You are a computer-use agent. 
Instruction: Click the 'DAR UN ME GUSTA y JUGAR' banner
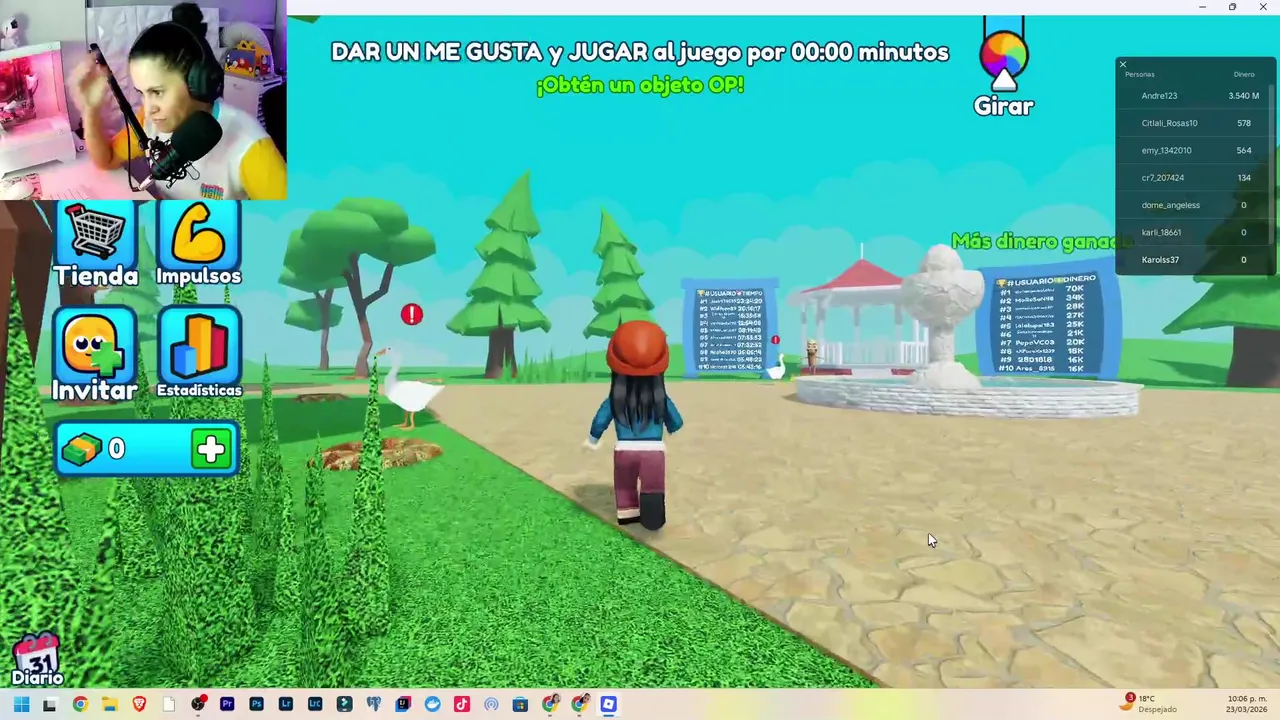click(640, 52)
